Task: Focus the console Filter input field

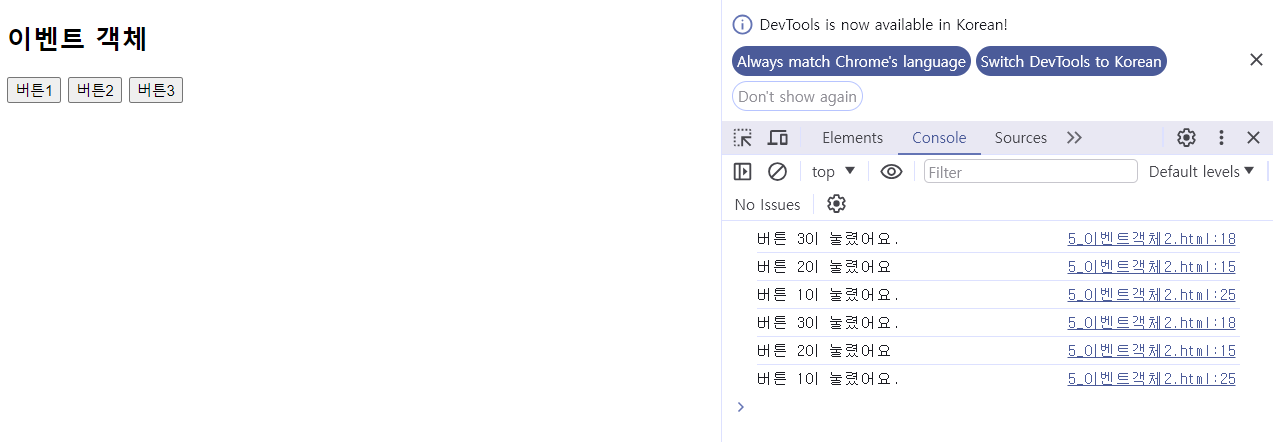Action: click(x=1031, y=172)
